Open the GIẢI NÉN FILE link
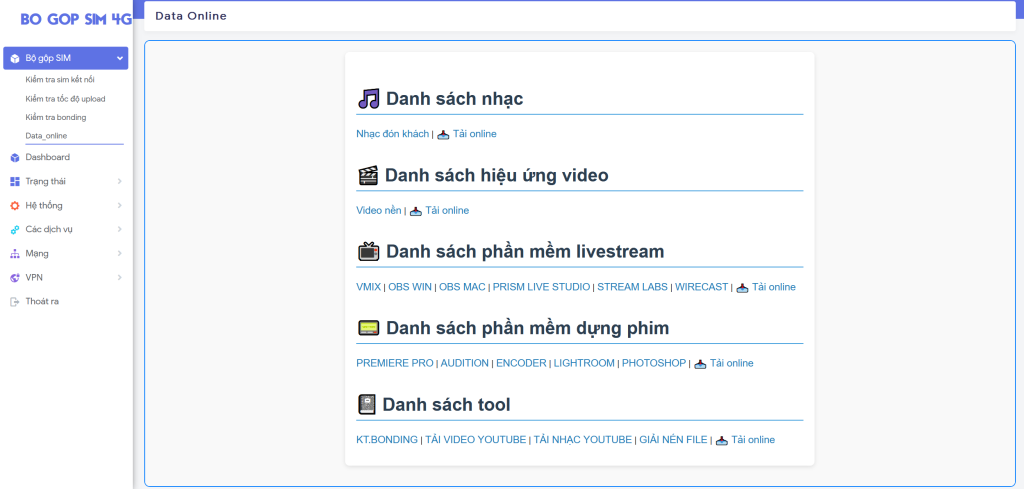 coord(673,439)
